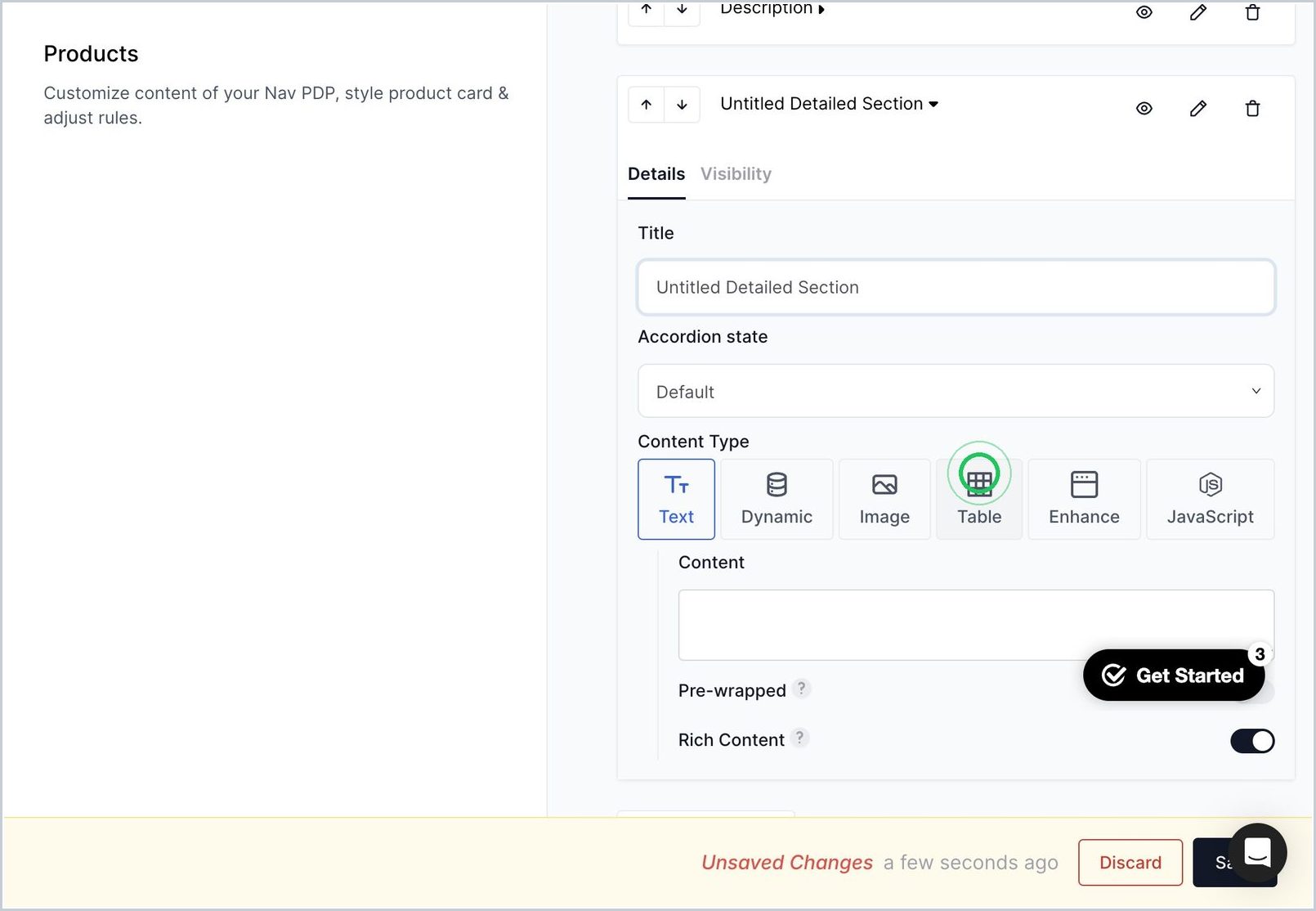Move Description section down
The width and height of the screenshot is (1316, 911).
point(683,11)
